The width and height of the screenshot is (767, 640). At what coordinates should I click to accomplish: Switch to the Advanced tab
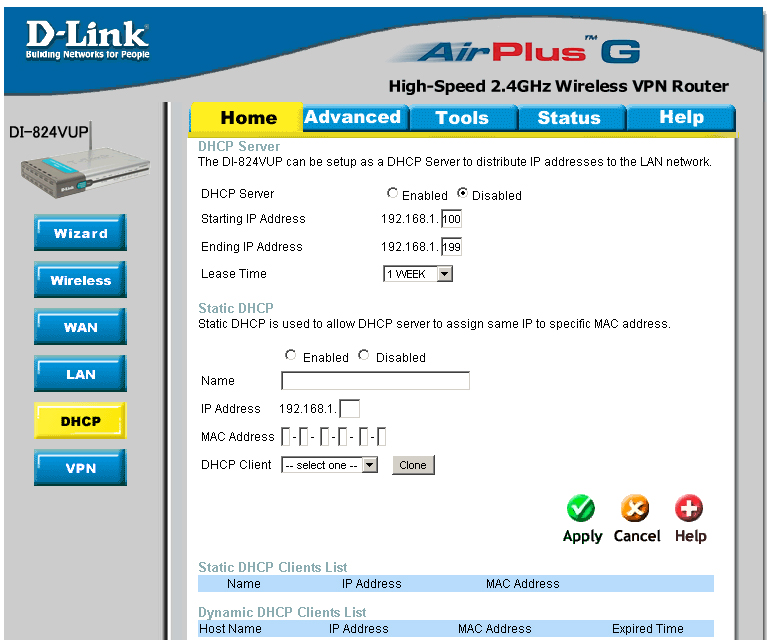pos(352,117)
